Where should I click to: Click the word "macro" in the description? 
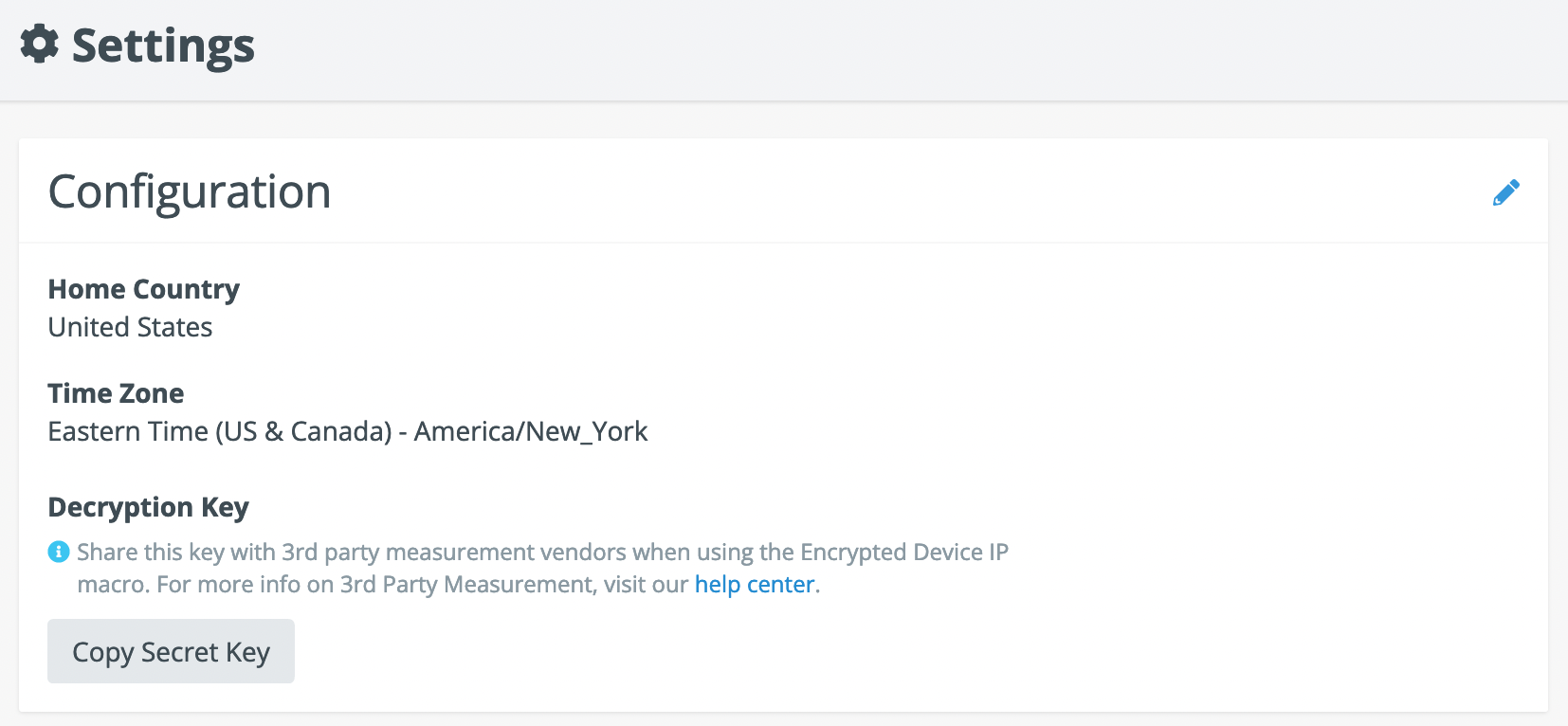[x=113, y=585]
